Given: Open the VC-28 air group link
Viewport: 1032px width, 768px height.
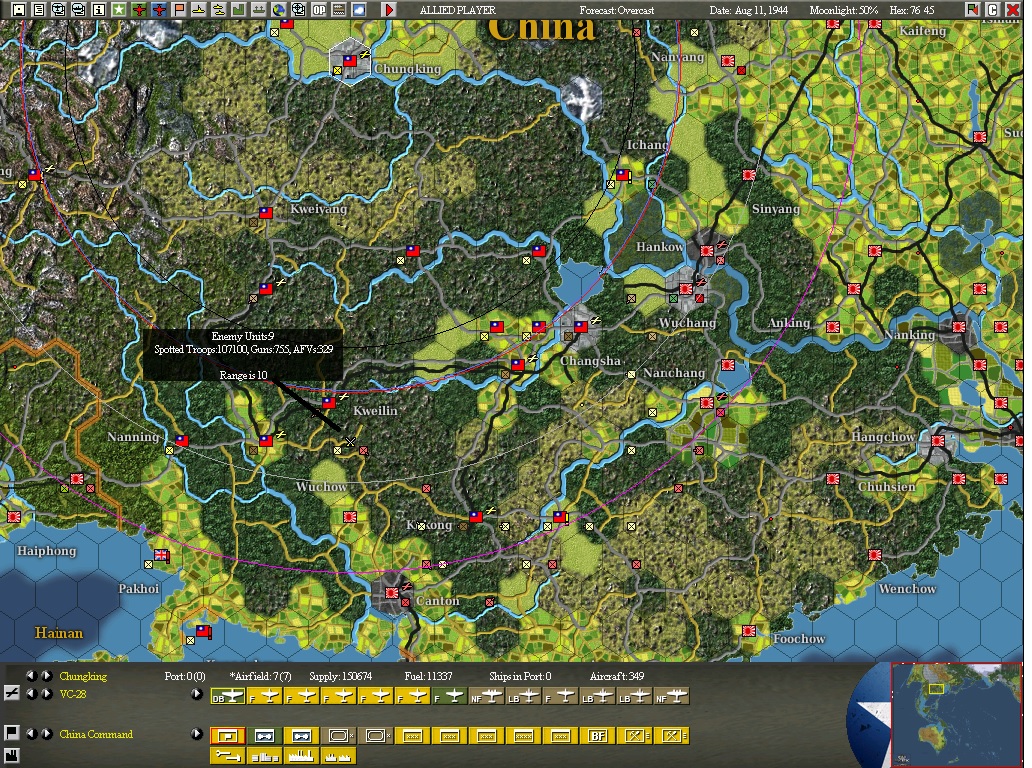Looking at the screenshot, I should (x=72, y=694).
